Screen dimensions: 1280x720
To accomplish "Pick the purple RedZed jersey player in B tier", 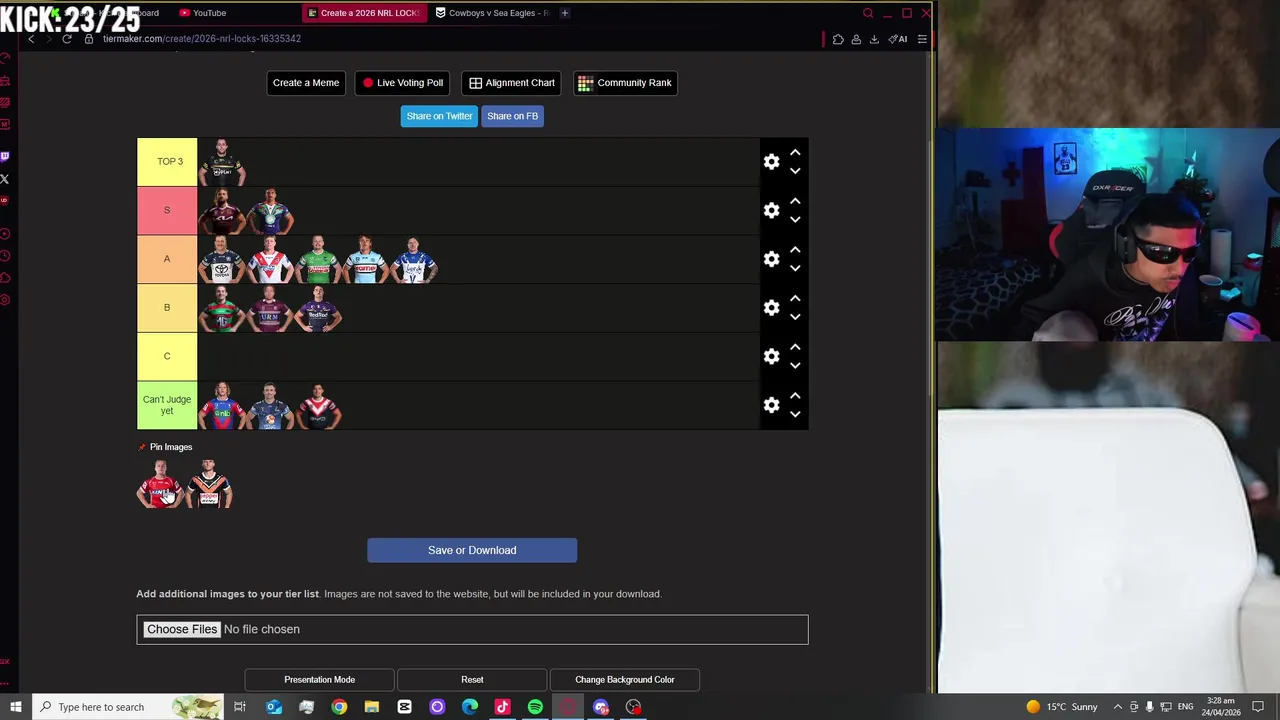I will [318, 308].
